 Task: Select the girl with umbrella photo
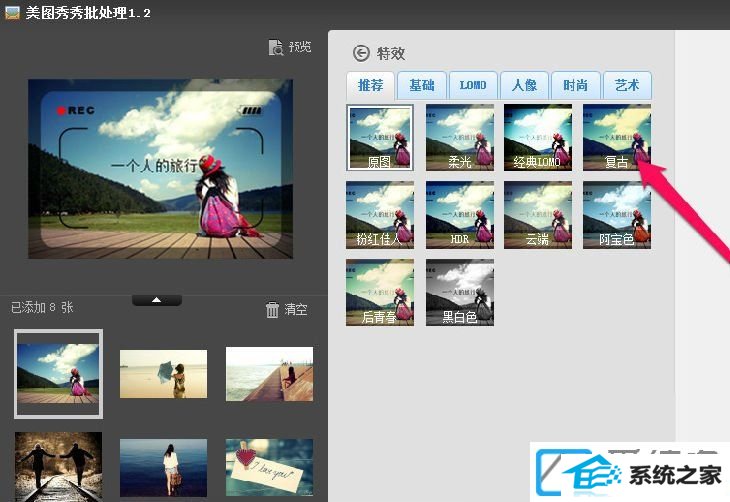[x=163, y=373]
